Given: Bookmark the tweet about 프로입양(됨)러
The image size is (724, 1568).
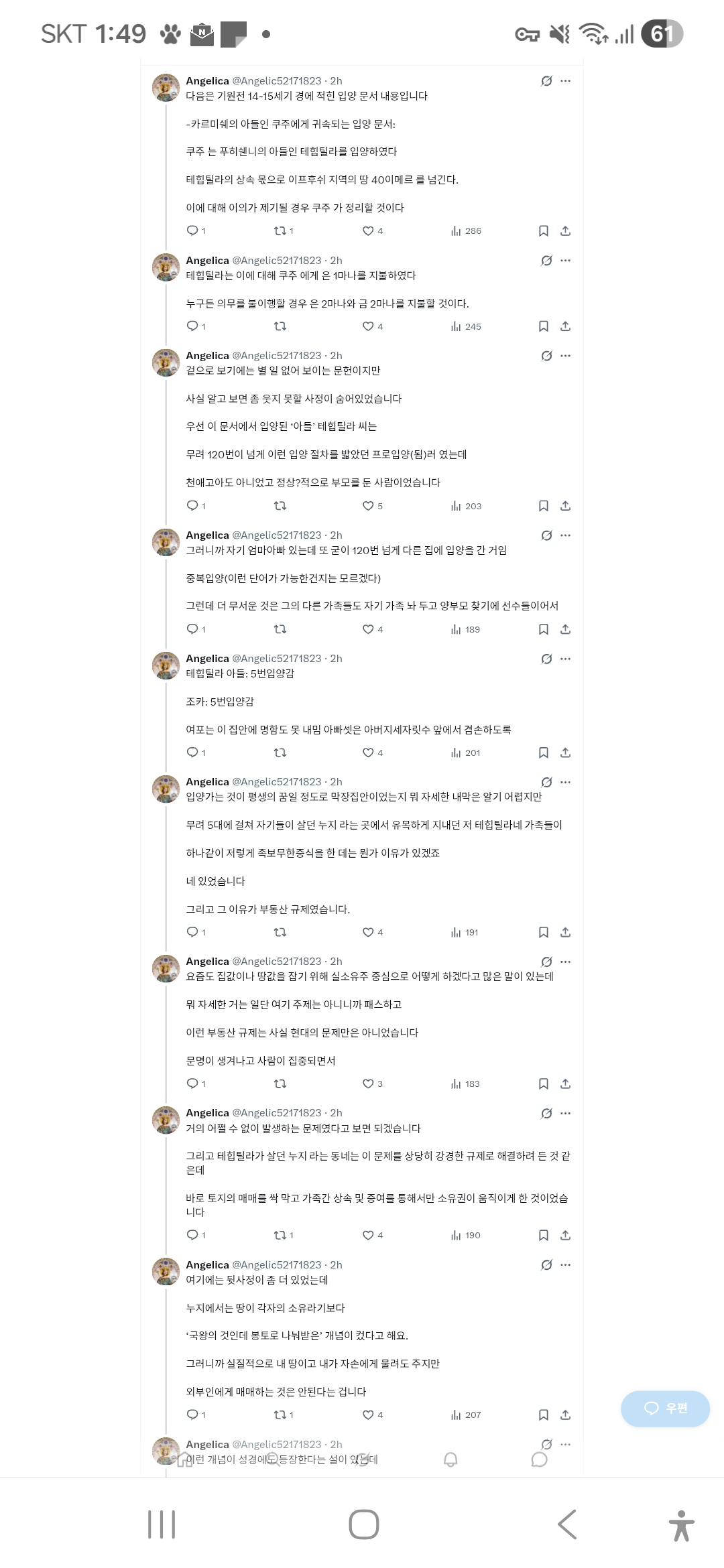Looking at the screenshot, I should [544, 506].
